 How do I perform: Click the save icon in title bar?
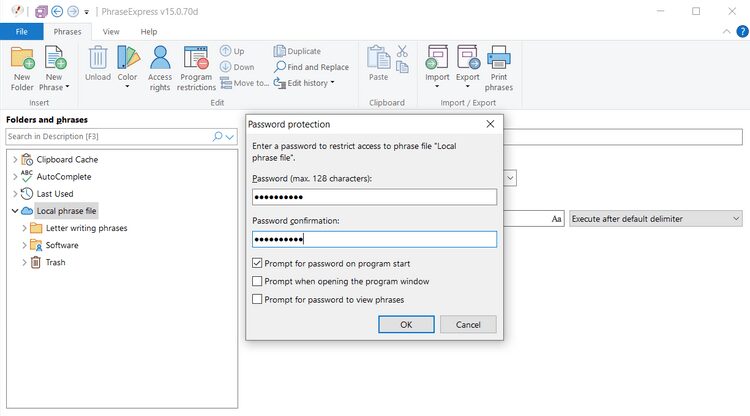[x=41, y=11]
